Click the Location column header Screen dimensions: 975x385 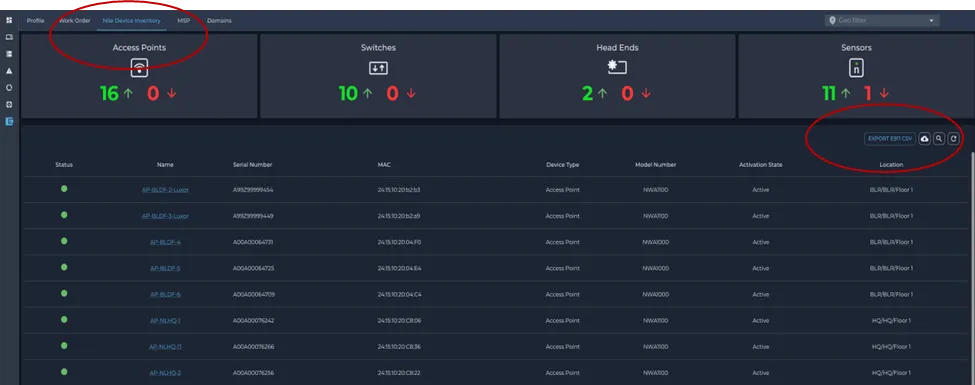(x=891, y=165)
